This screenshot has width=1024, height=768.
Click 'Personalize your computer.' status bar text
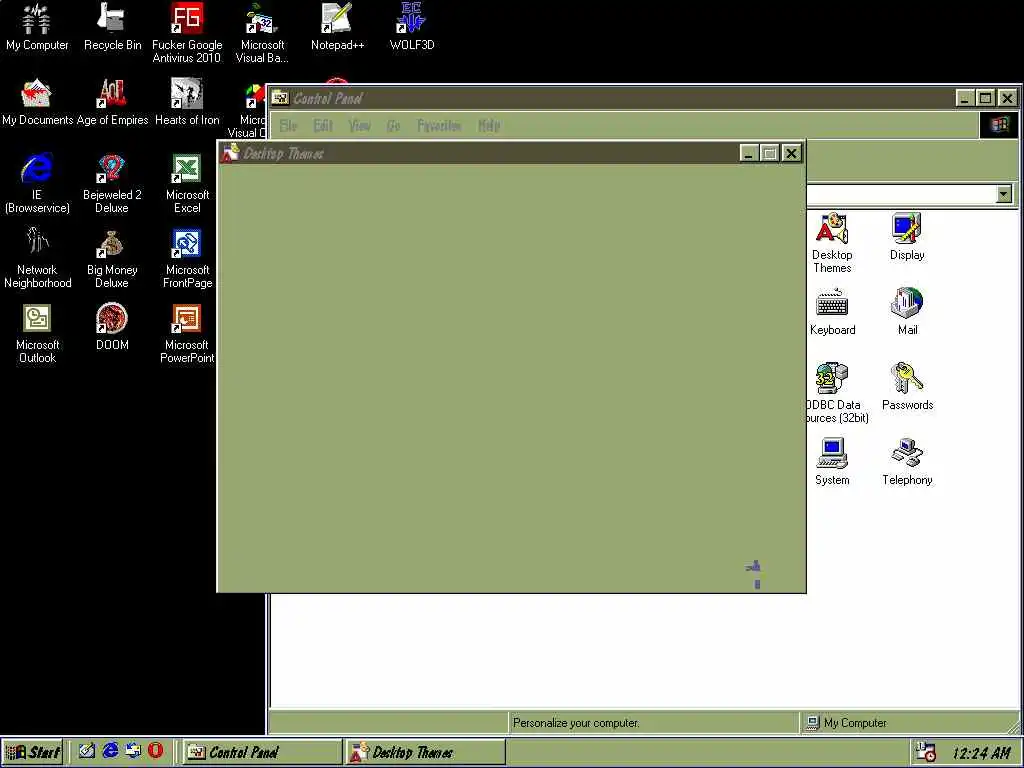point(576,723)
